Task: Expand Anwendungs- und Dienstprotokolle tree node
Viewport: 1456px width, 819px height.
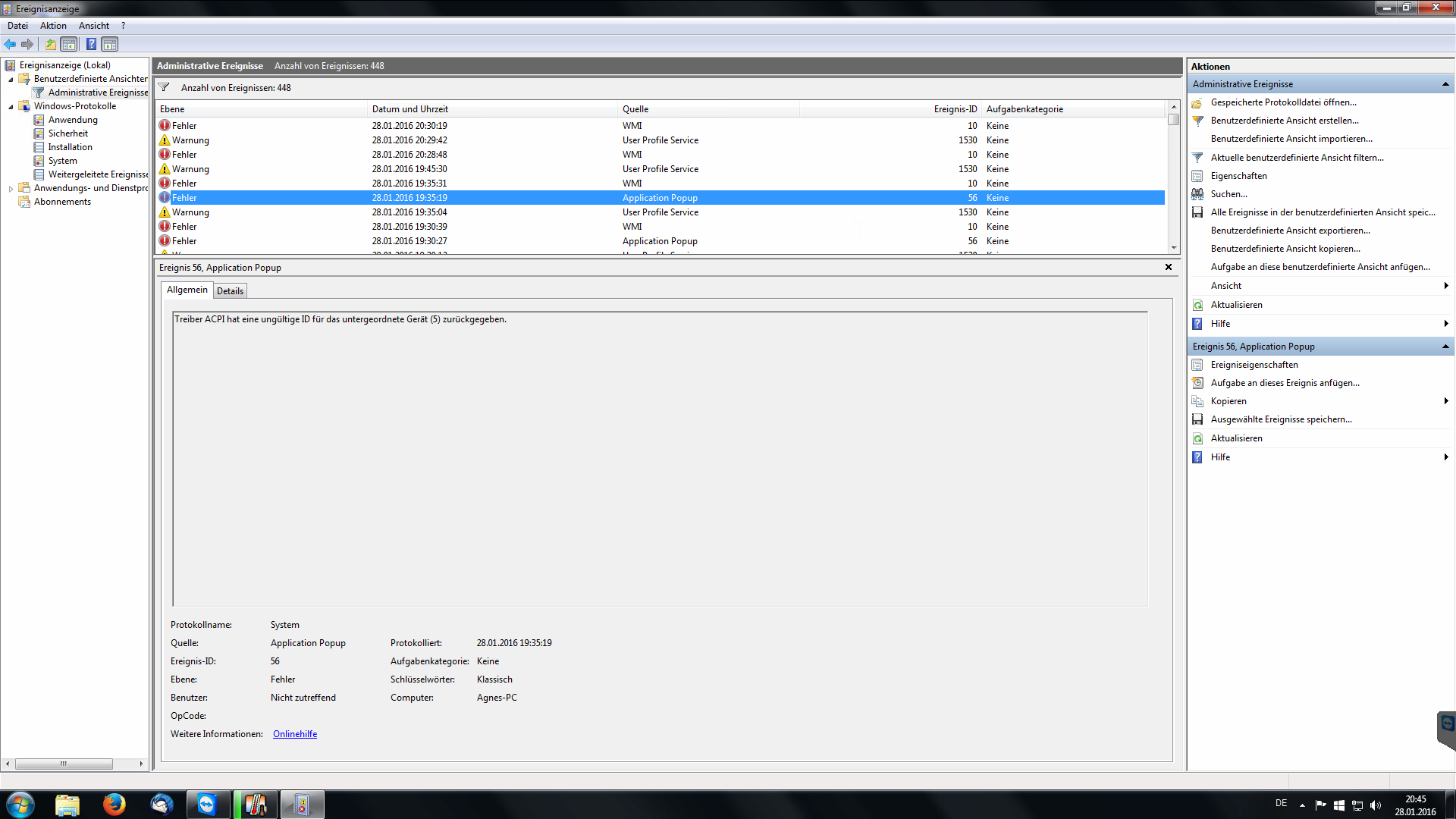Action: pos(11,189)
